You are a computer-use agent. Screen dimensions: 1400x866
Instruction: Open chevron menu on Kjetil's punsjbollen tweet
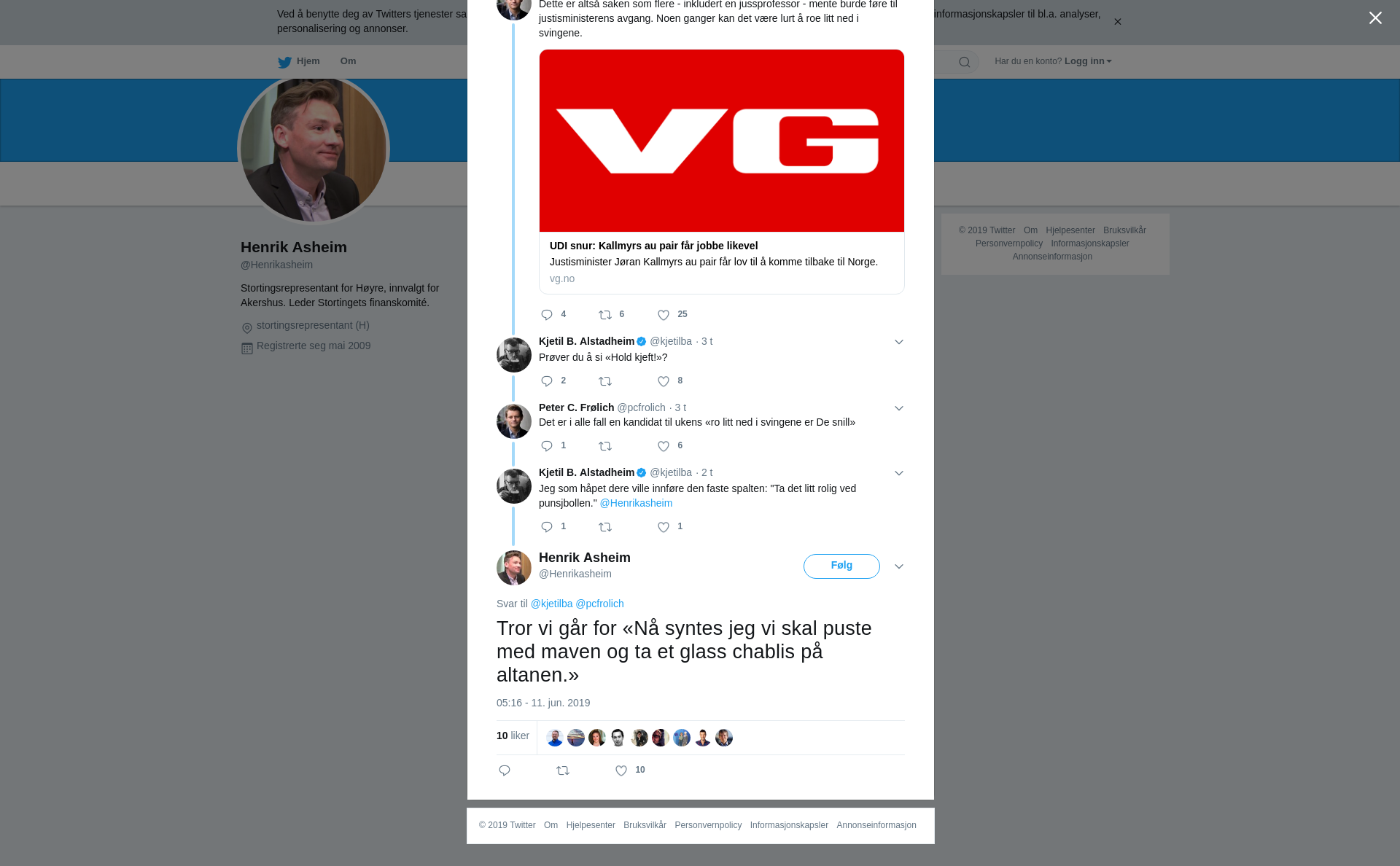[x=899, y=473]
